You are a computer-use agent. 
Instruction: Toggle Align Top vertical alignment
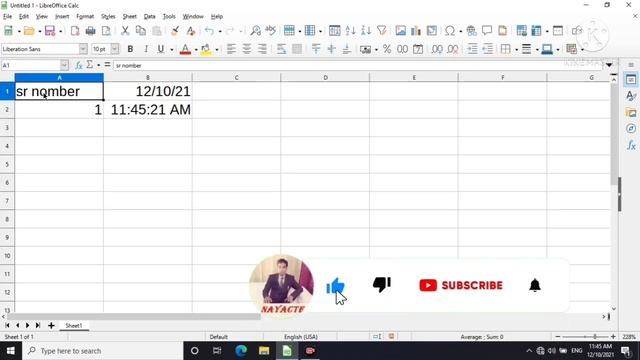(x=316, y=49)
